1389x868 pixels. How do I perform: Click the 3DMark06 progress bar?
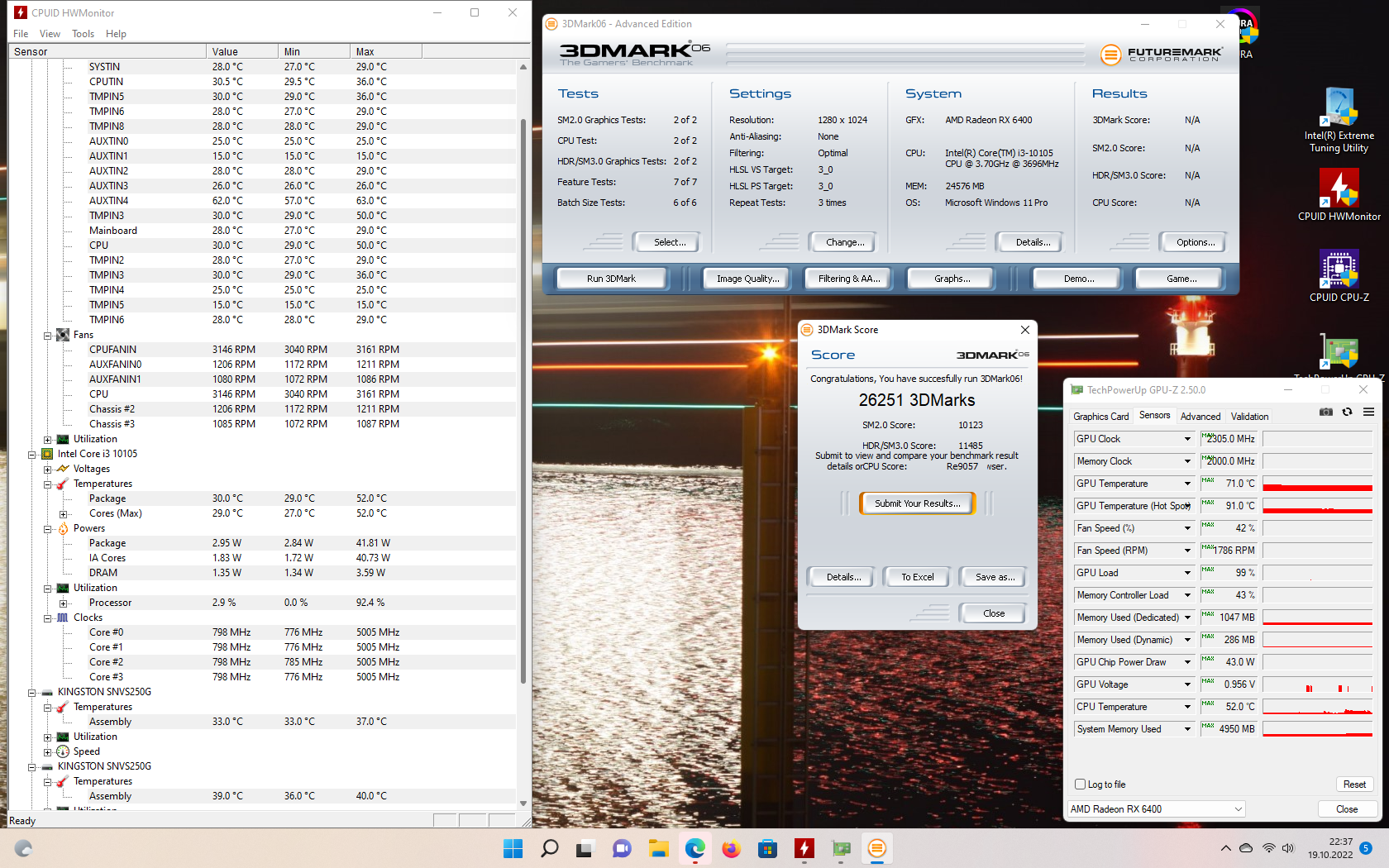[905, 55]
